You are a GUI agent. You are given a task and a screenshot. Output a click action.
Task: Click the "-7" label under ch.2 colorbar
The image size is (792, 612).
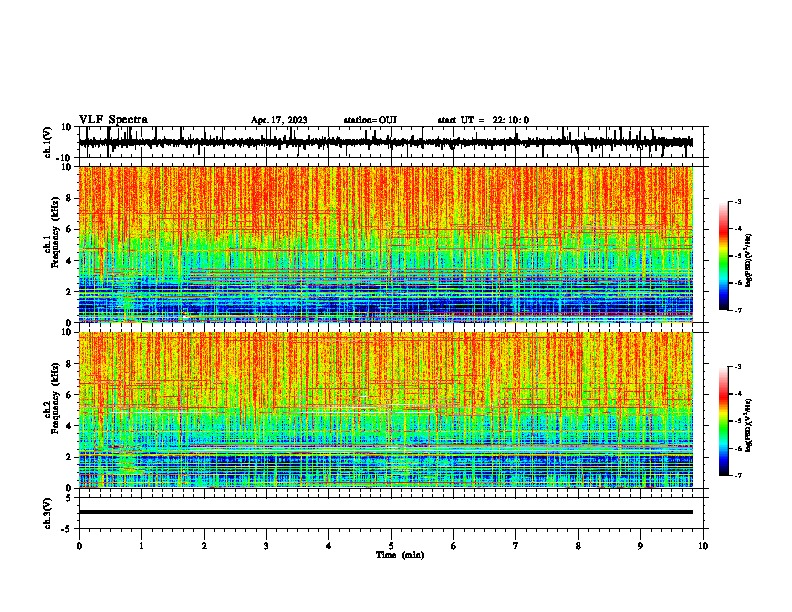point(736,475)
